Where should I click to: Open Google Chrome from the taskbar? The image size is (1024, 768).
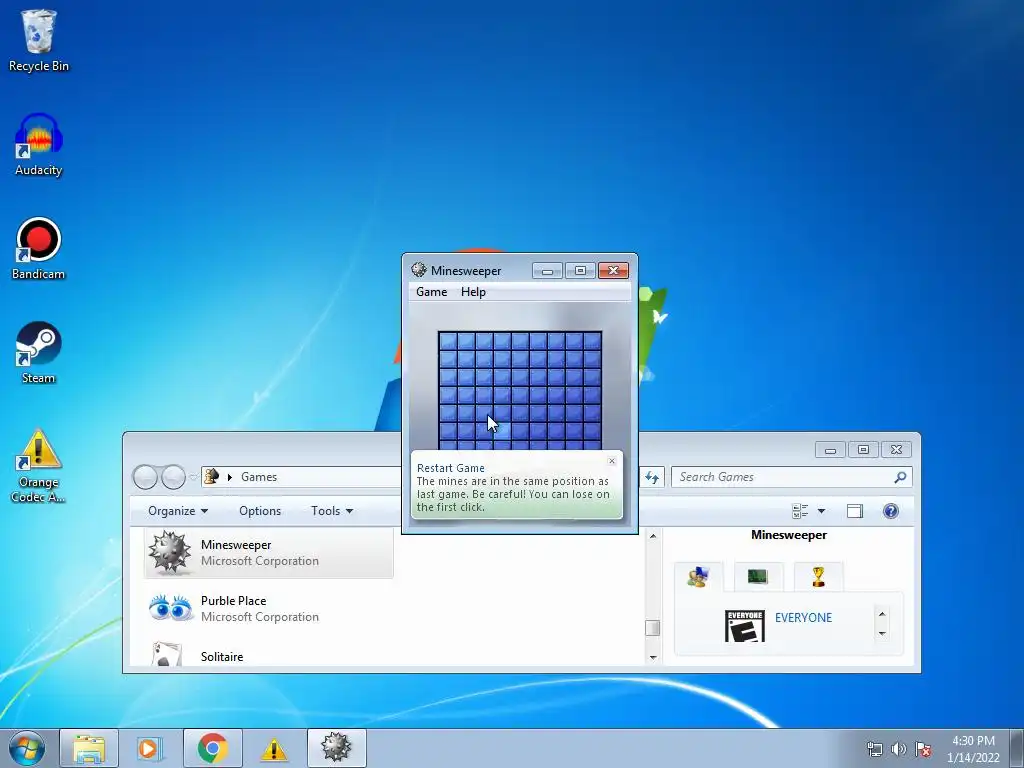[213, 748]
